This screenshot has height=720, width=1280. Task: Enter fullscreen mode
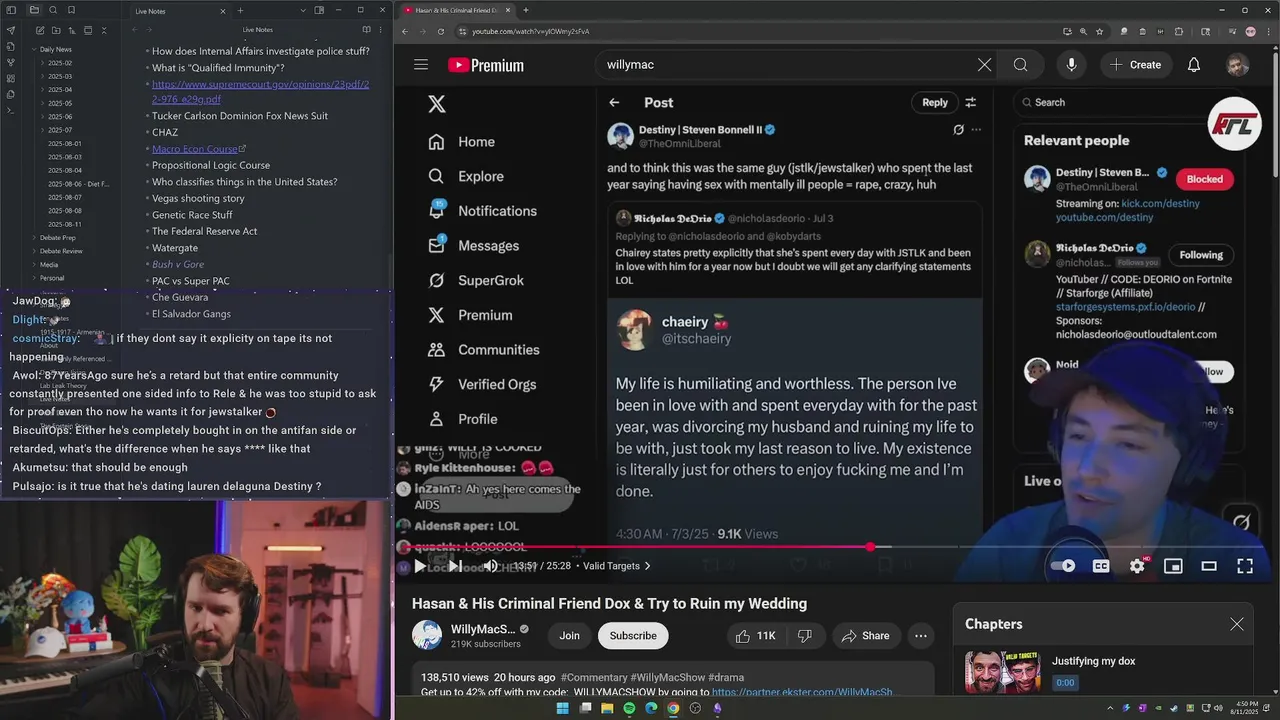[1245, 566]
